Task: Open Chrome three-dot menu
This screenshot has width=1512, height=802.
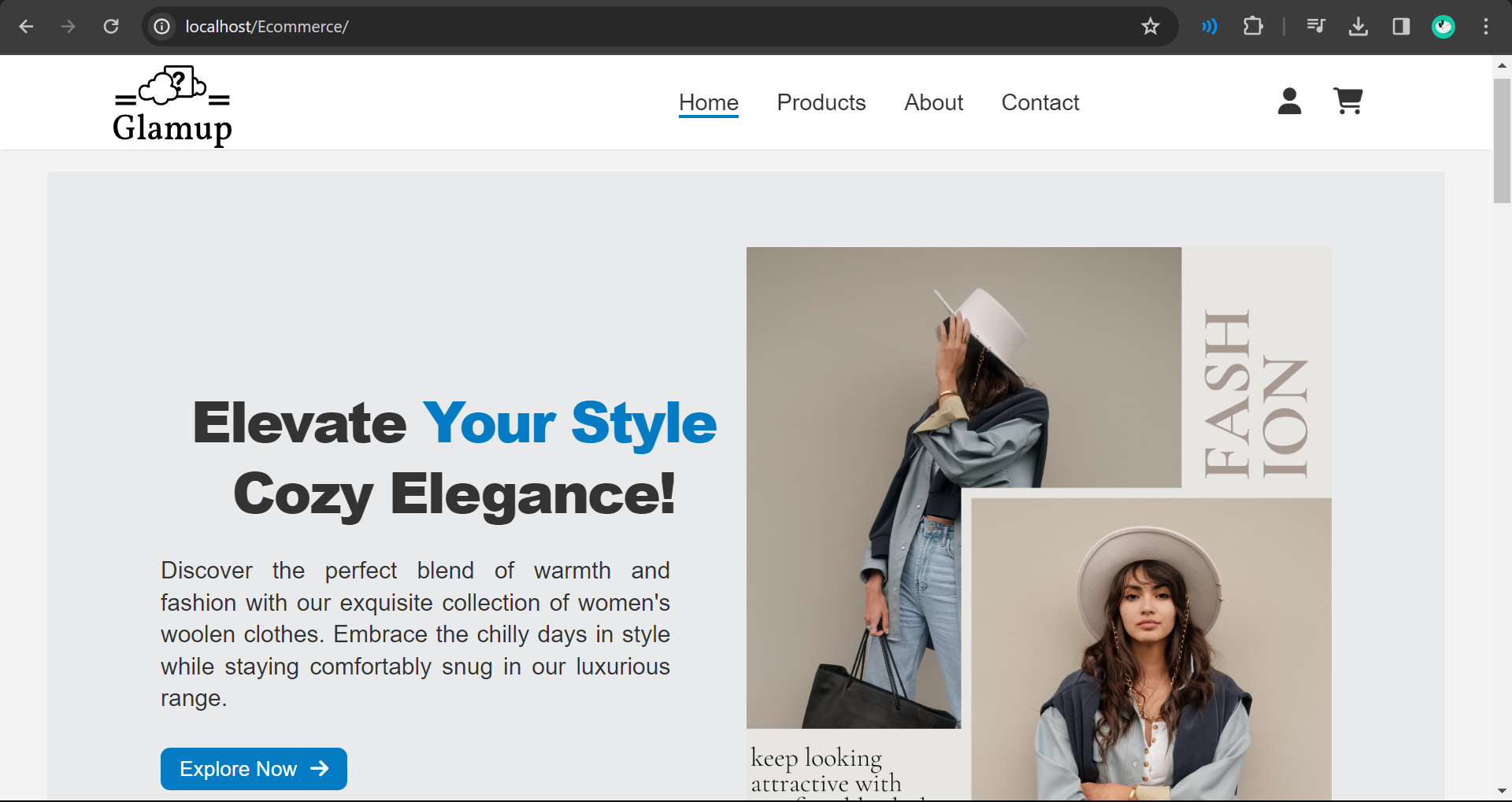Action: [1486, 27]
